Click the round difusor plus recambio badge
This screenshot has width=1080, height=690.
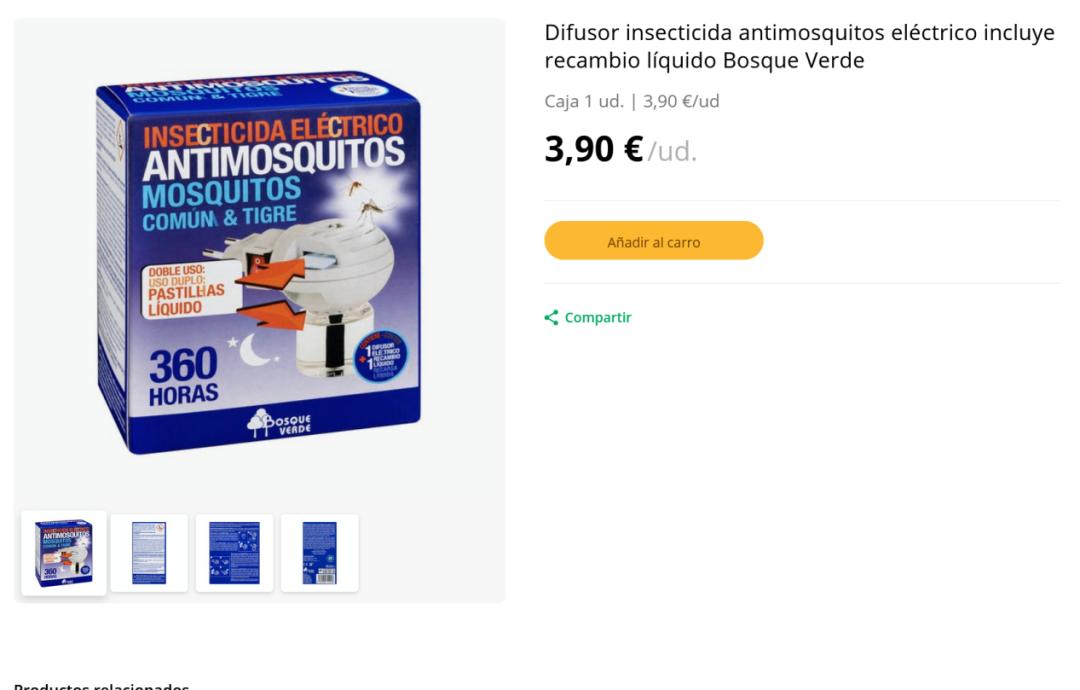point(380,357)
